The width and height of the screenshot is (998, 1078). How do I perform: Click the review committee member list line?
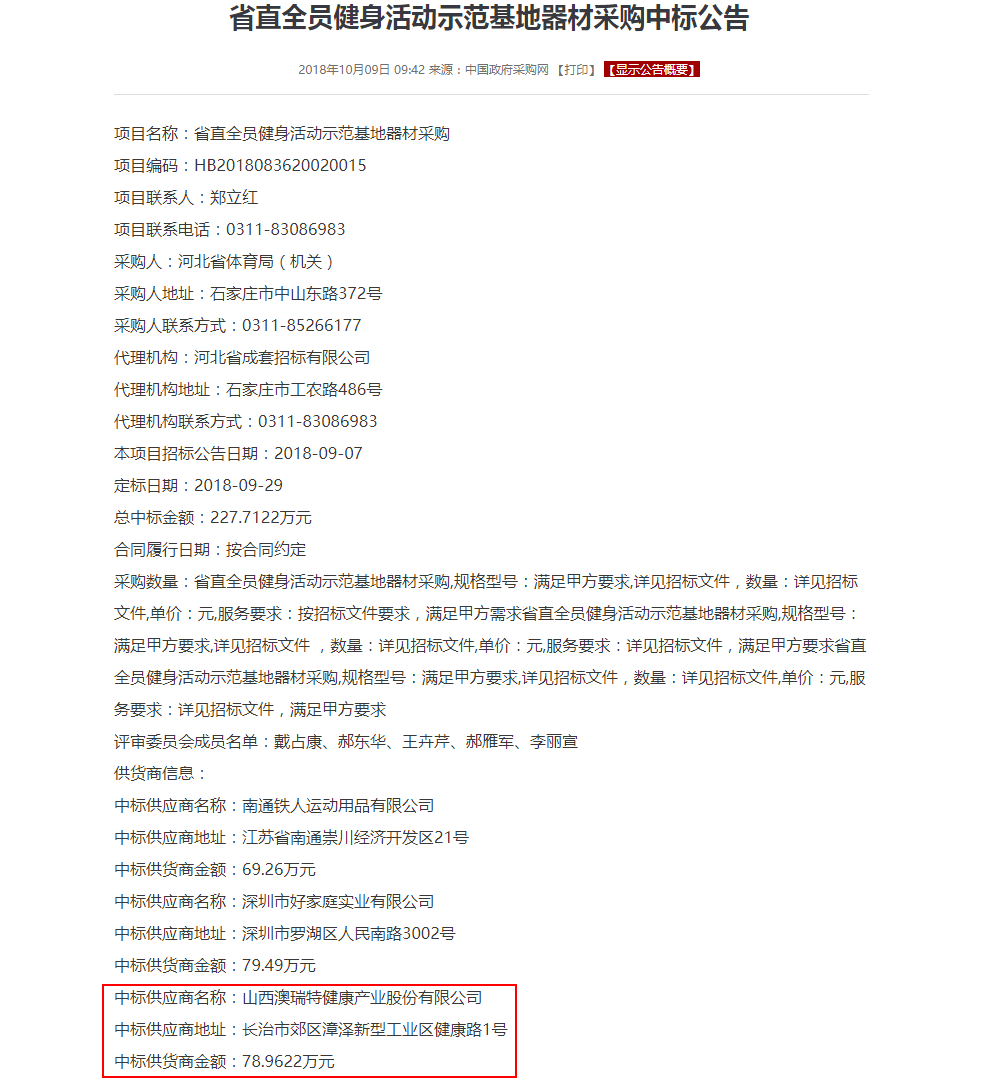(x=346, y=742)
